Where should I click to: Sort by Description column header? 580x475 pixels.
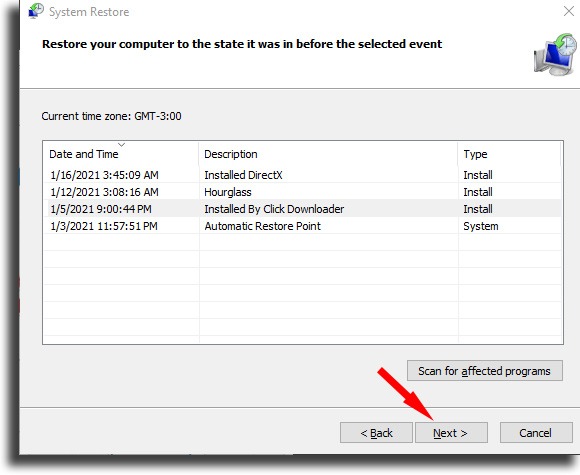point(328,154)
